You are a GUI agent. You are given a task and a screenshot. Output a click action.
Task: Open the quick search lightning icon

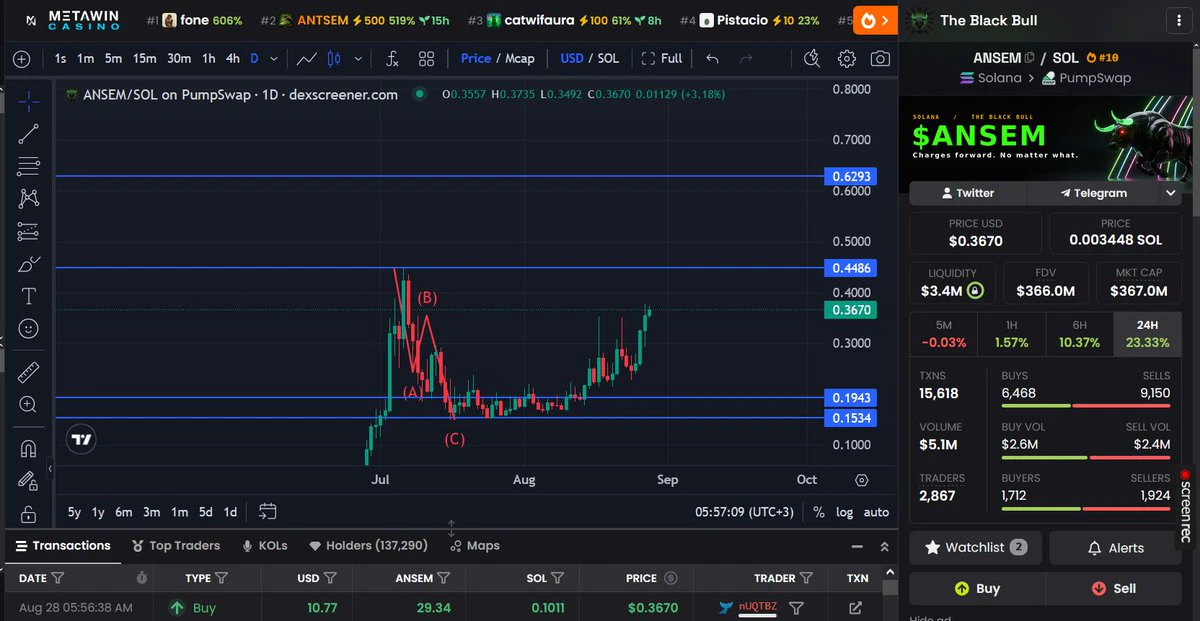click(812, 59)
